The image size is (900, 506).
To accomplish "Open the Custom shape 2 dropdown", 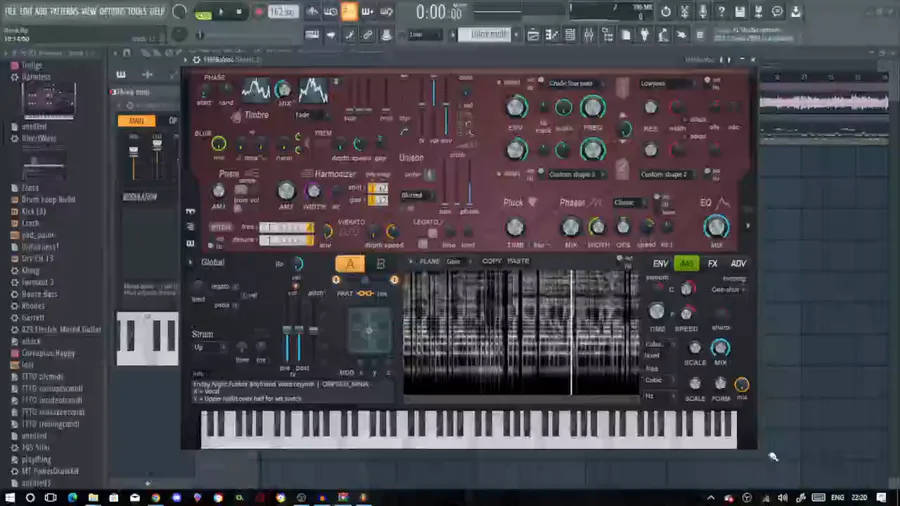I will [x=666, y=174].
